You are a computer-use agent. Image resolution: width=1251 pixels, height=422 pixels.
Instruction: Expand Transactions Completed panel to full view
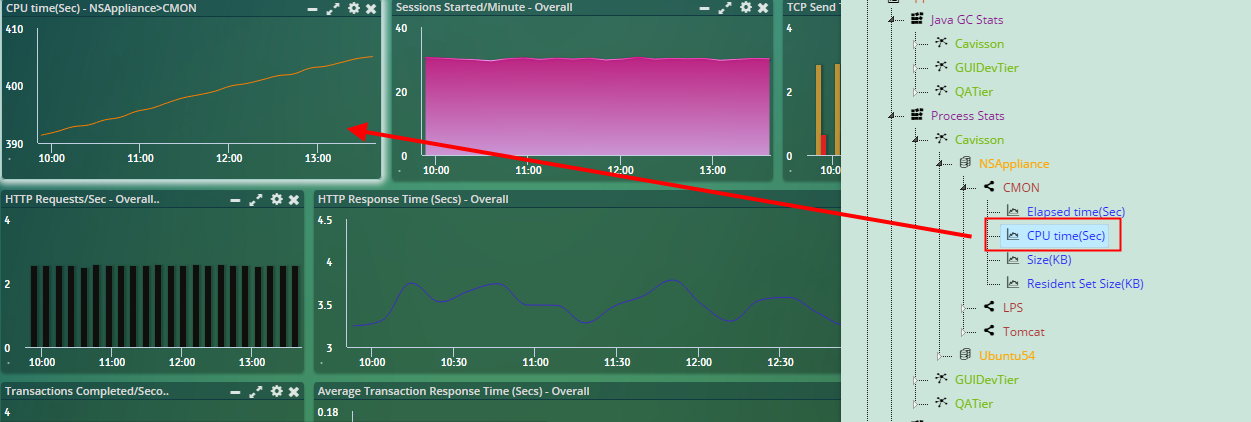point(256,392)
